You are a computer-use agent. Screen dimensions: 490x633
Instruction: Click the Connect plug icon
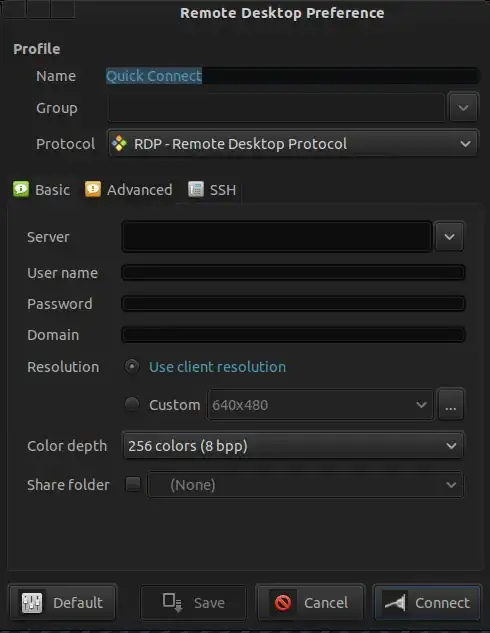395,603
